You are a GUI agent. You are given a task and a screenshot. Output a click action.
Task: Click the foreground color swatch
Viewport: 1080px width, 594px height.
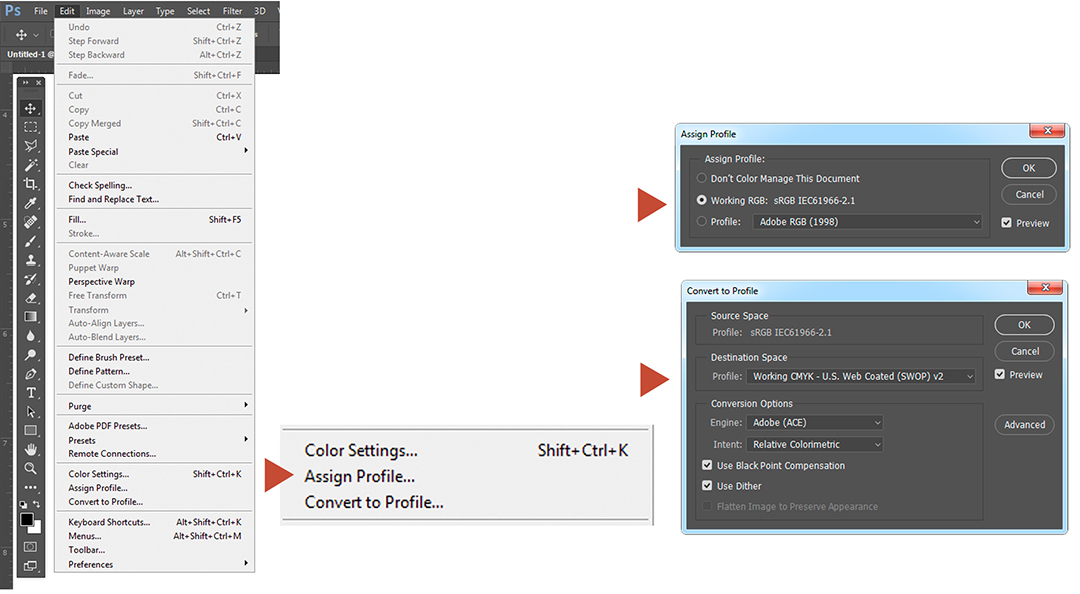click(x=27, y=519)
